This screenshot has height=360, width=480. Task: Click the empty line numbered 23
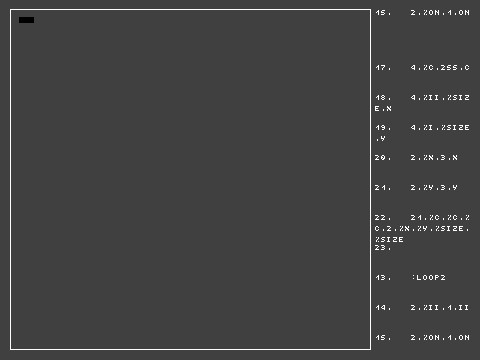click(x=383, y=248)
